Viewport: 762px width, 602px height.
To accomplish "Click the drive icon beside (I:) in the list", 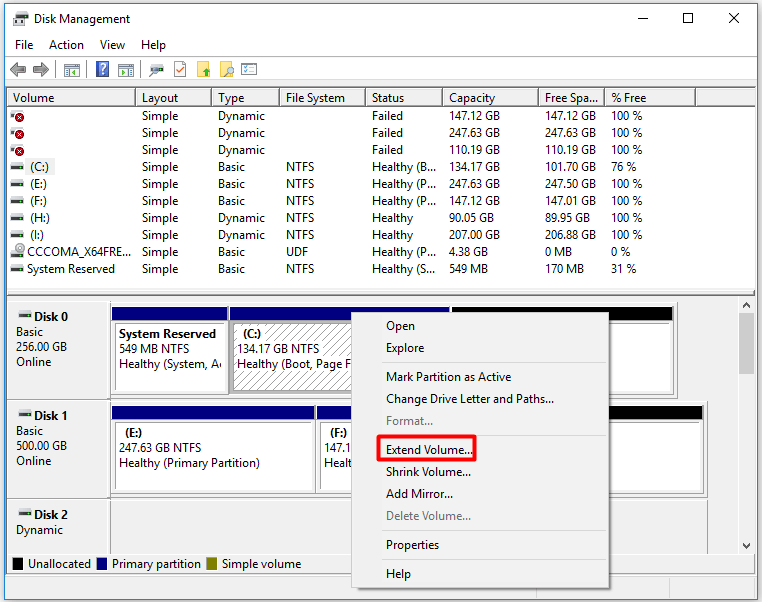I will click(17, 235).
